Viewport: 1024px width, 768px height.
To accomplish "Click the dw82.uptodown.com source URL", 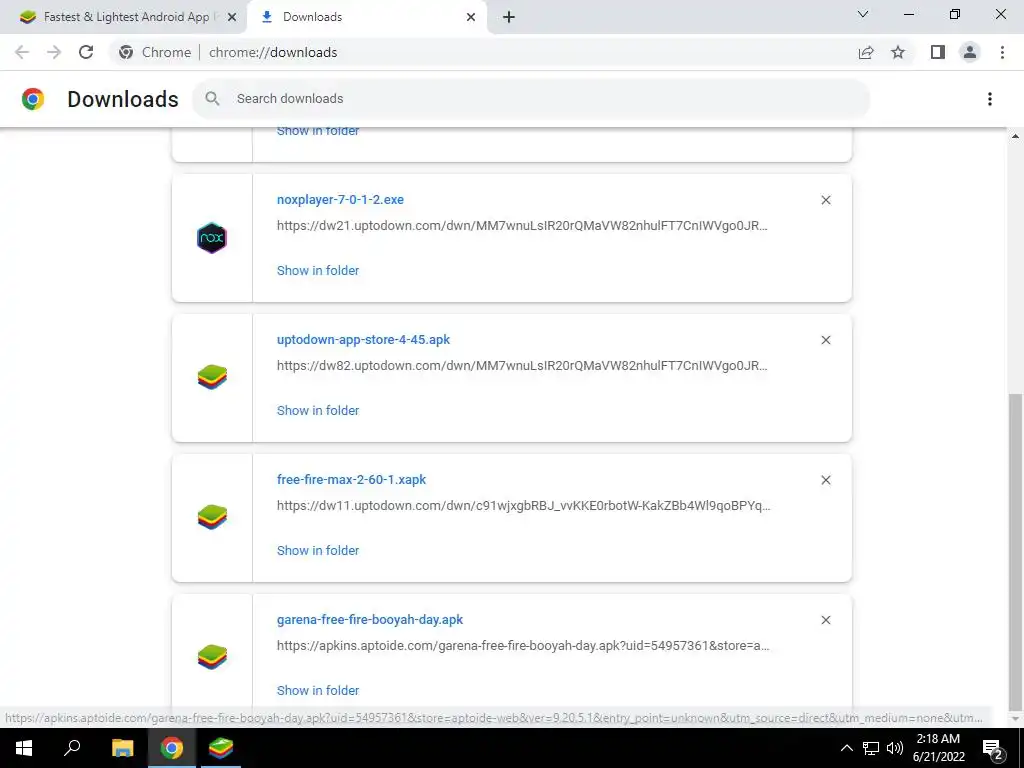I will (x=522, y=366).
